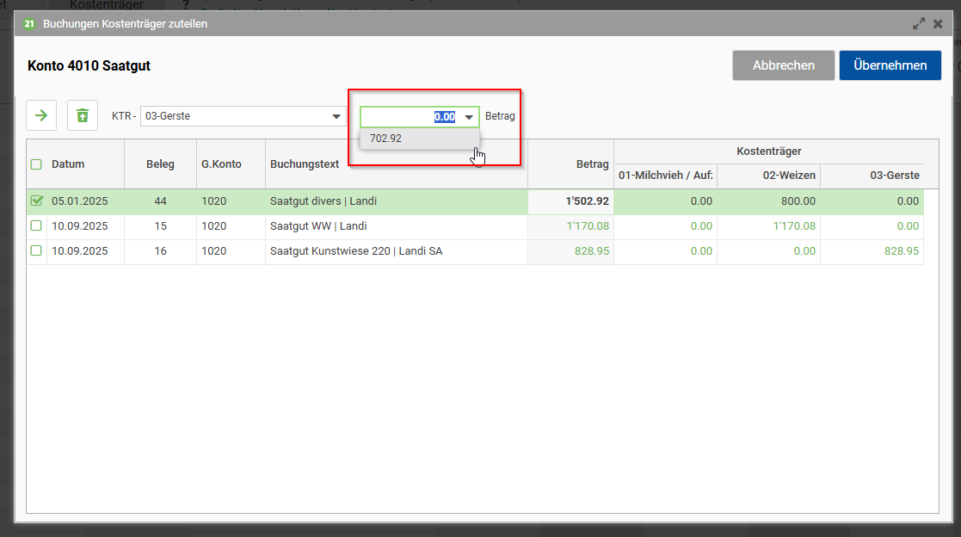Screen dimensions: 961x537
Task: Click the green 21 app icon in title bar
Action: [x=29, y=24]
